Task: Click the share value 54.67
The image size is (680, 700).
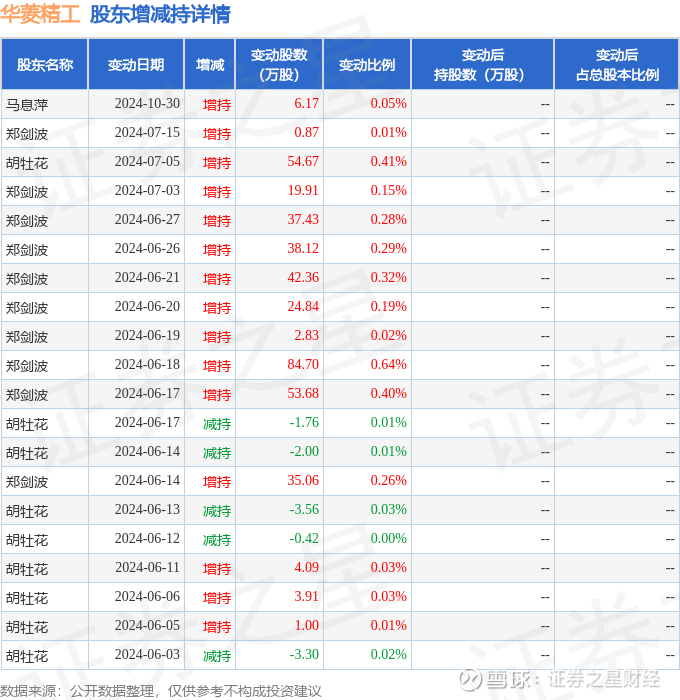Action: coord(303,162)
